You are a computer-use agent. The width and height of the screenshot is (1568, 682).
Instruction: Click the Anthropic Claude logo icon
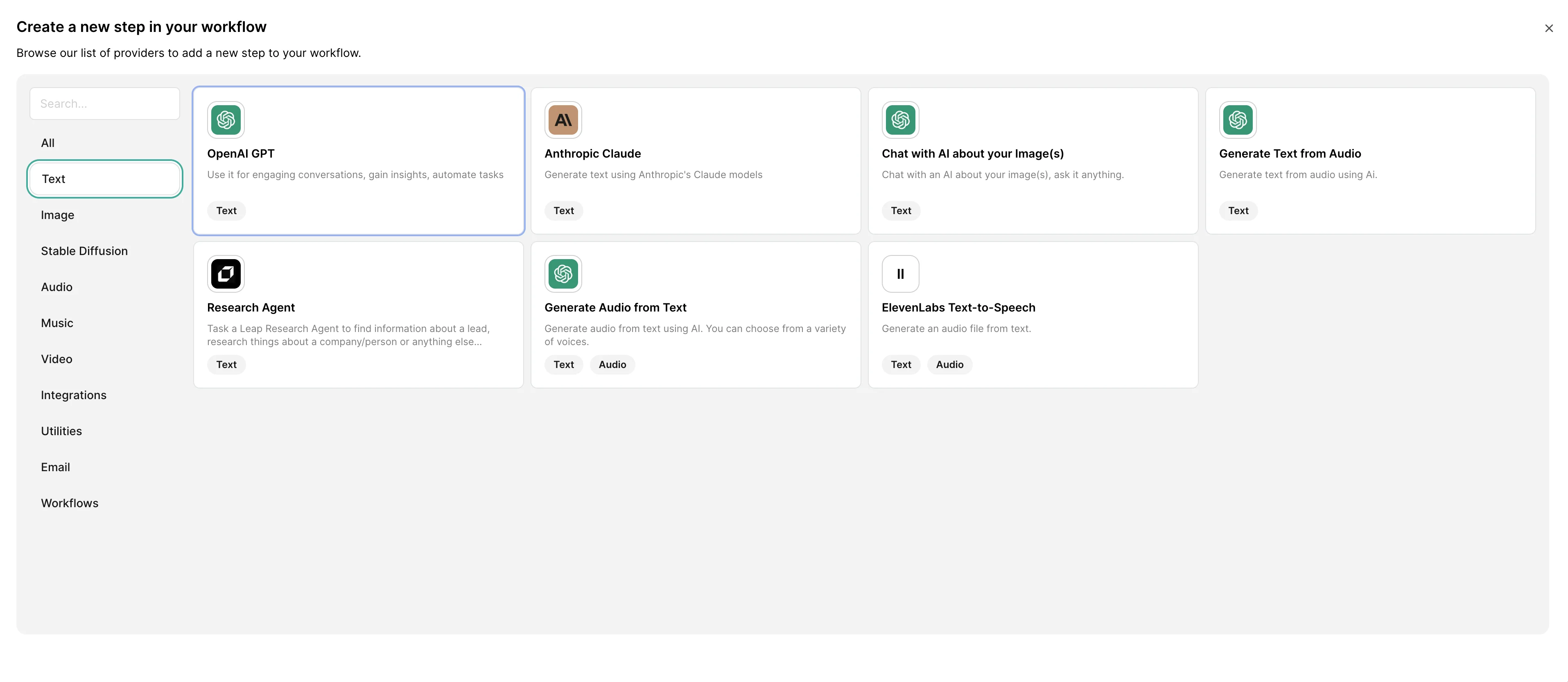click(563, 120)
